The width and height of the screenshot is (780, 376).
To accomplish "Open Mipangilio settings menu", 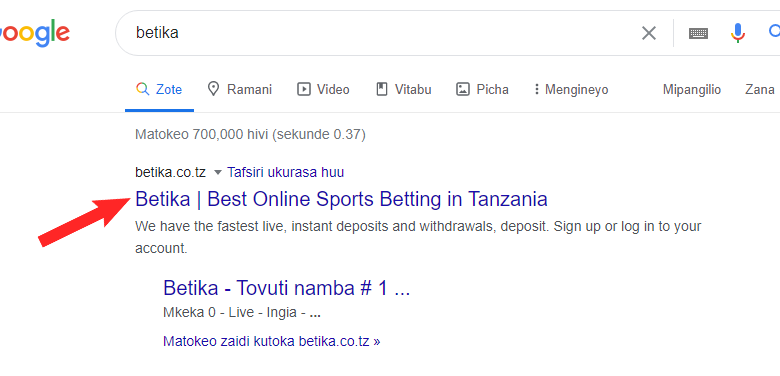I will click(691, 90).
